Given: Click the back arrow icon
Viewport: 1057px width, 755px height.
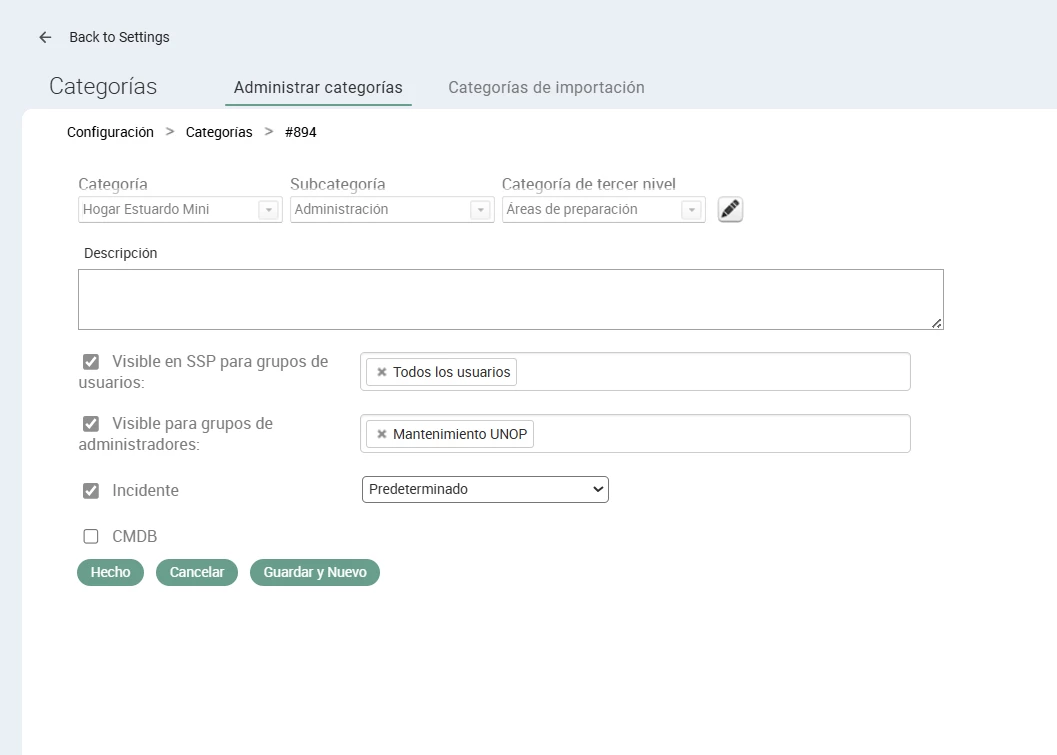Looking at the screenshot, I should [45, 37].
